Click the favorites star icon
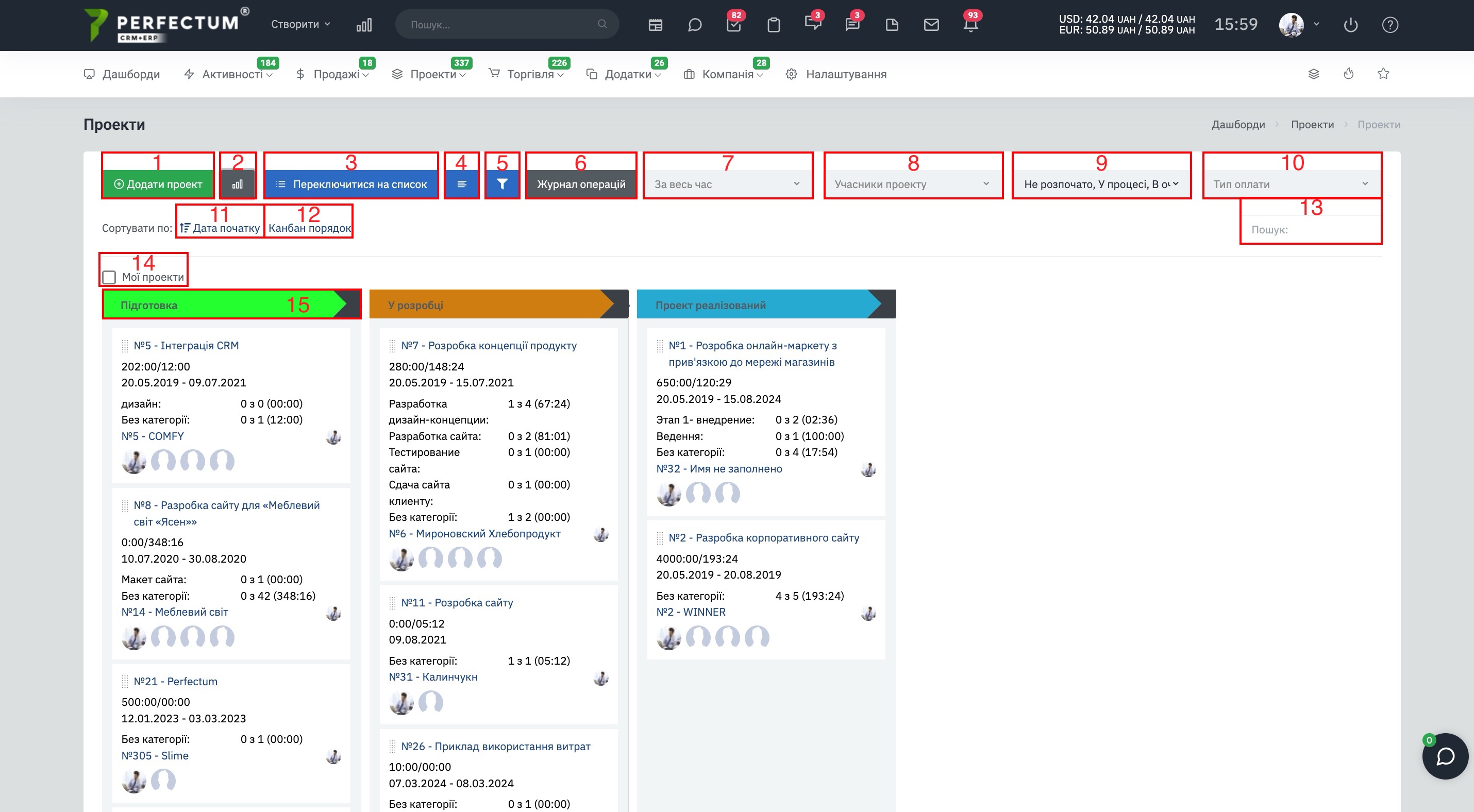Image resolution: width=1474 pixels, height=812 pixels. click(x=1383, y=74)
